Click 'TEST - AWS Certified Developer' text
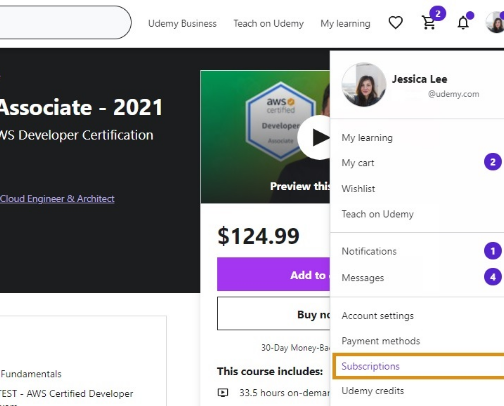This screenshot has width=504, height=406. tap(67, 393)
